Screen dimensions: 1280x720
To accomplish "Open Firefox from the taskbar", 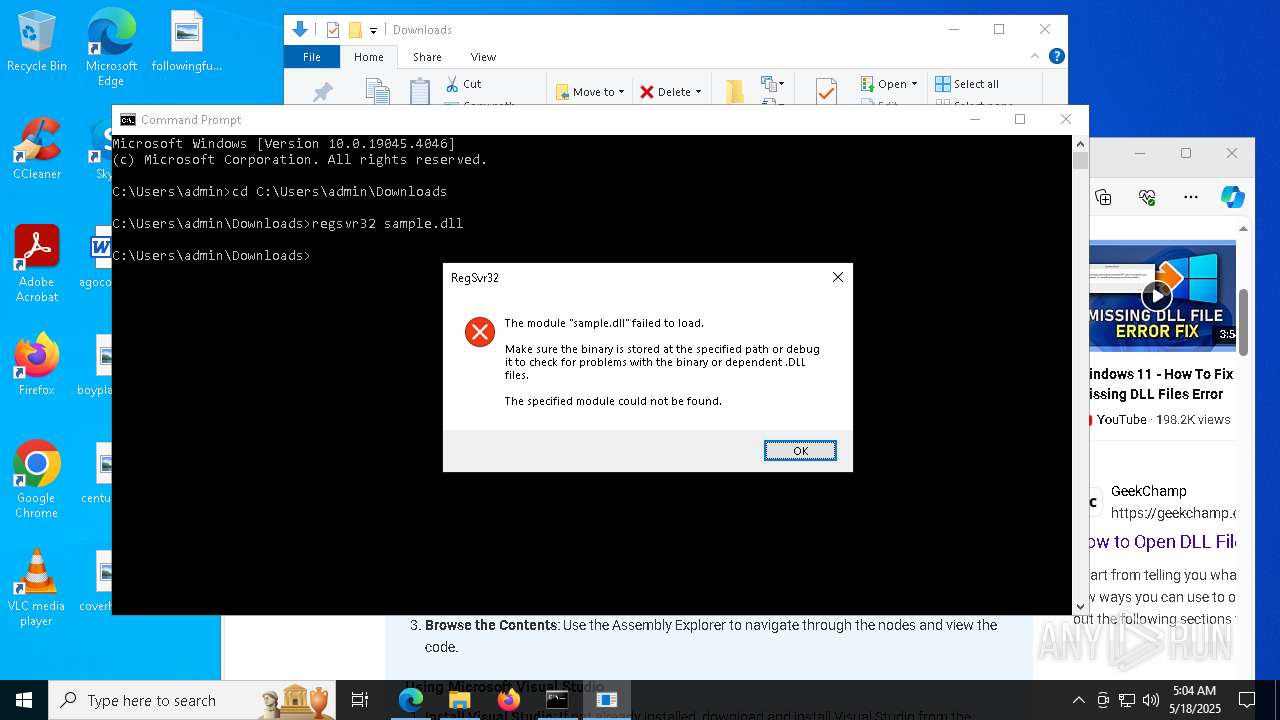I will point(509,700).
